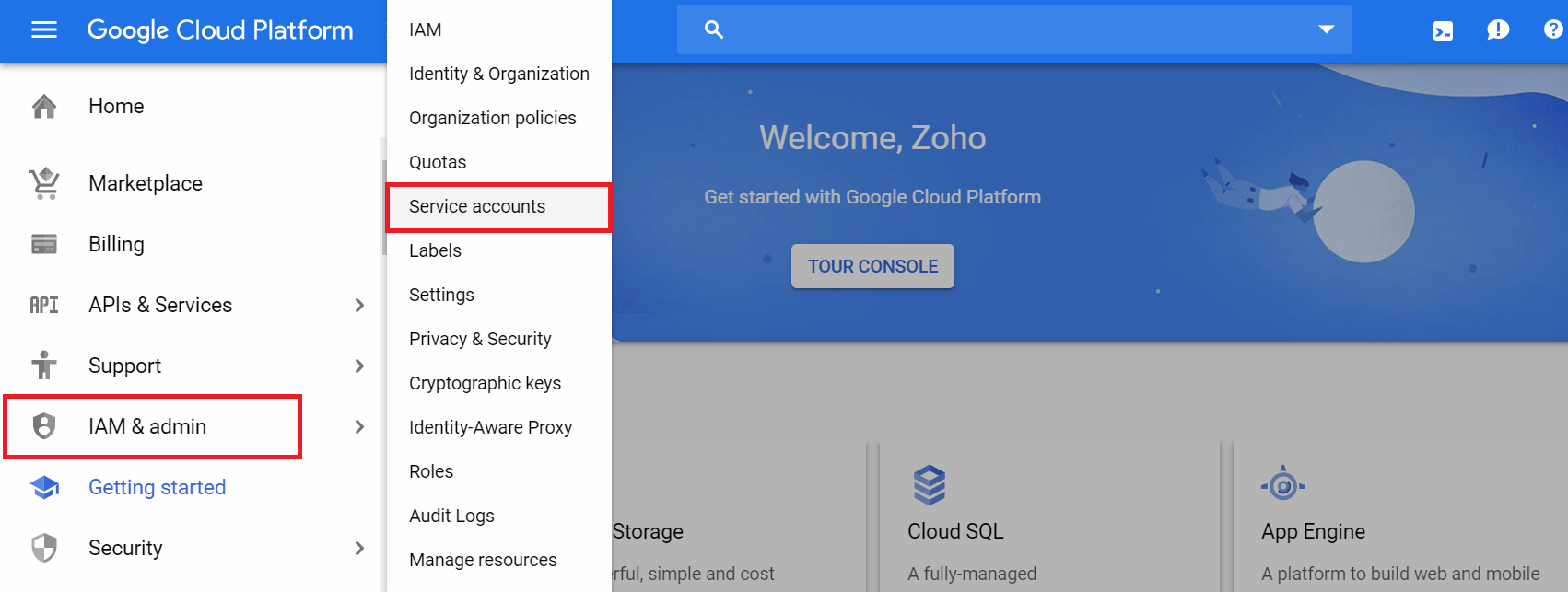Expand the APIs & Services submenu arrow

(359, 305)
